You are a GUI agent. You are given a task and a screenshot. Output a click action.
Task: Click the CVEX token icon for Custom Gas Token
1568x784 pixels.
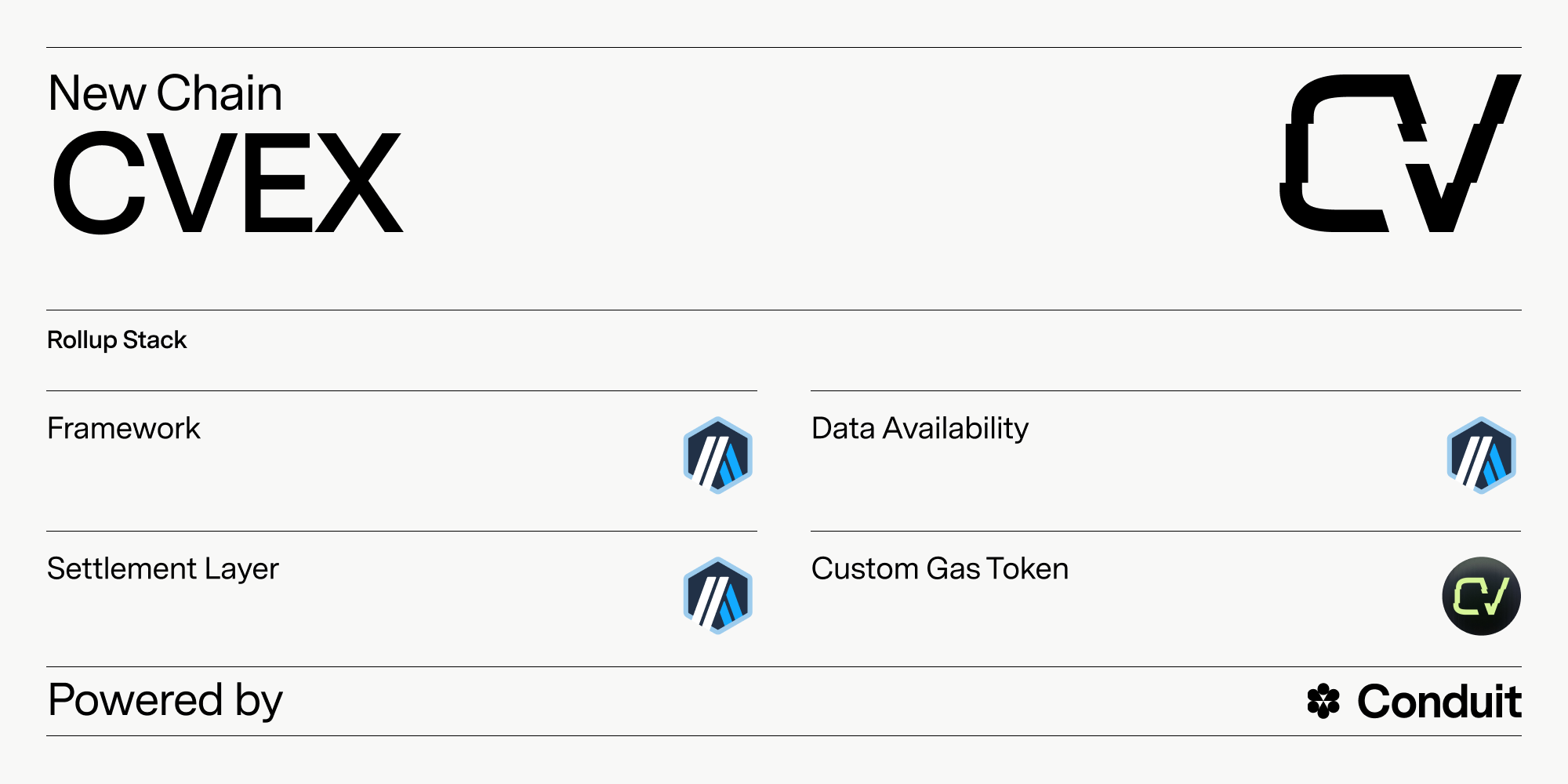(x=1481, y=596)
